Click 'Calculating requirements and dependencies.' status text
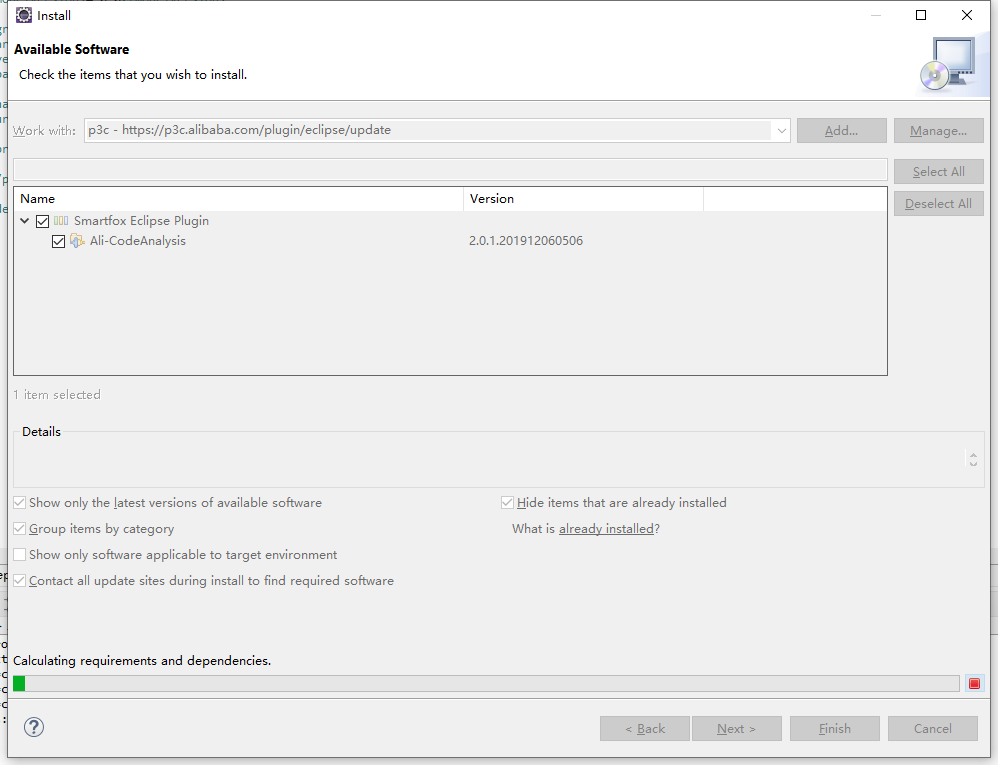 [x=142, y=661]
